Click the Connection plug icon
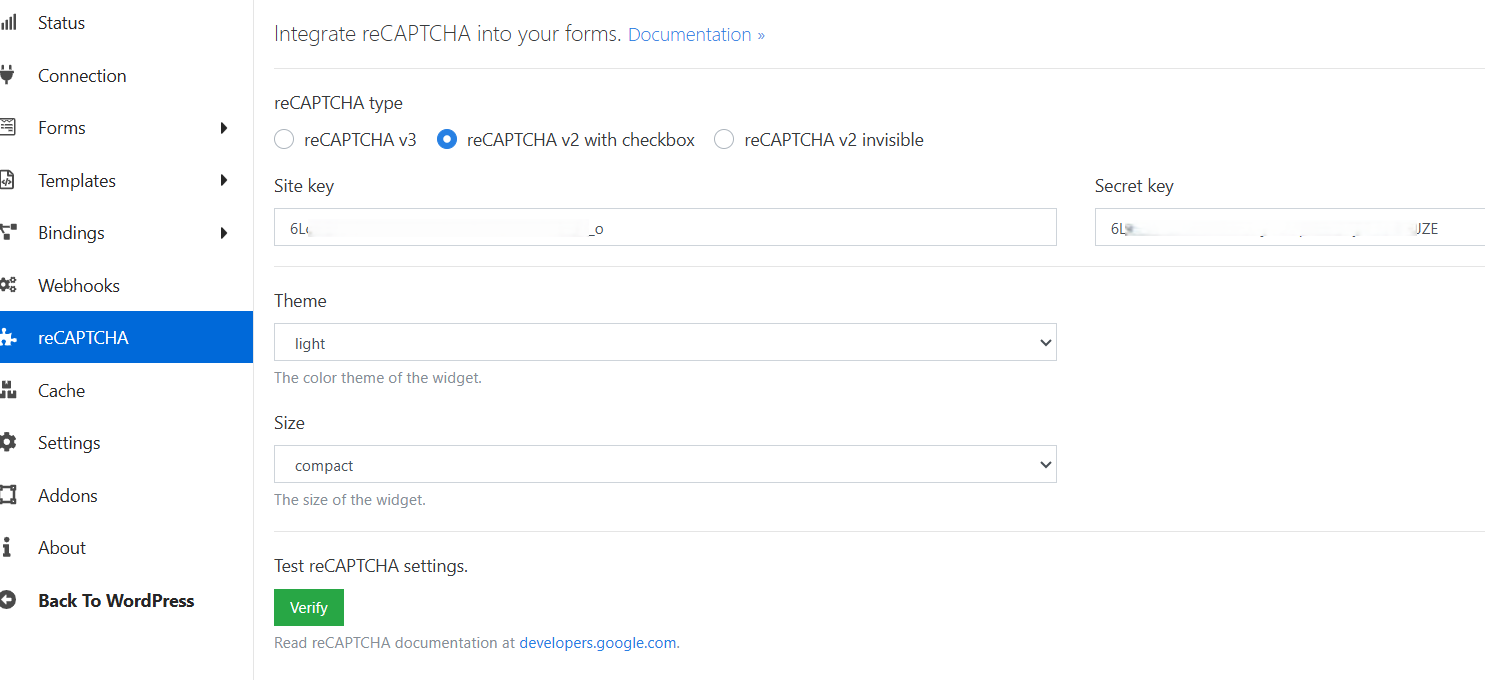The height and width of the screenshot is (680, 1485). coord(8,75)
